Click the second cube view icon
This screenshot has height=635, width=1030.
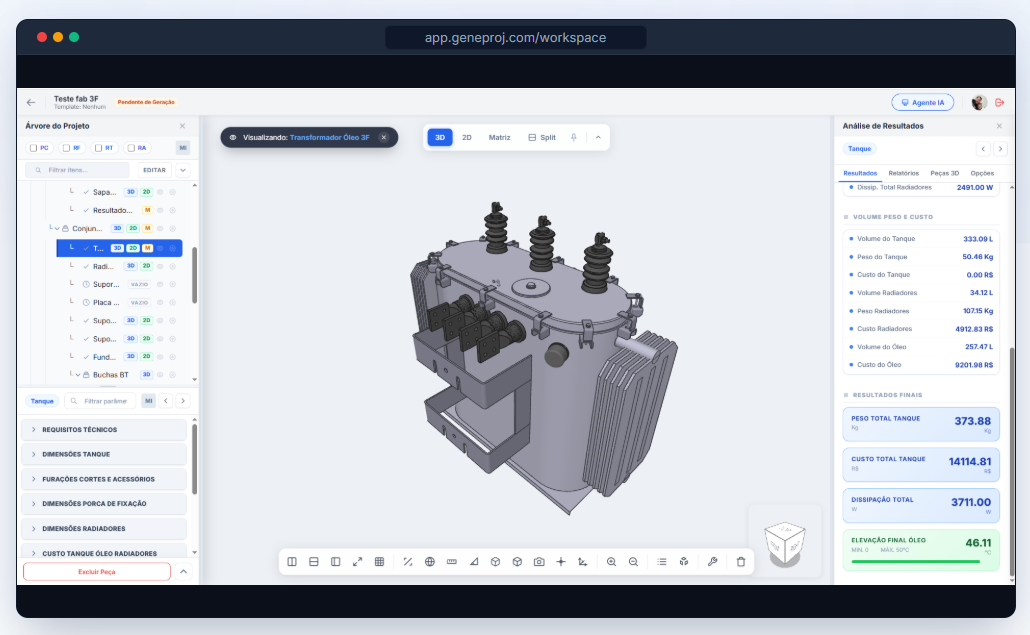[517, 561]
